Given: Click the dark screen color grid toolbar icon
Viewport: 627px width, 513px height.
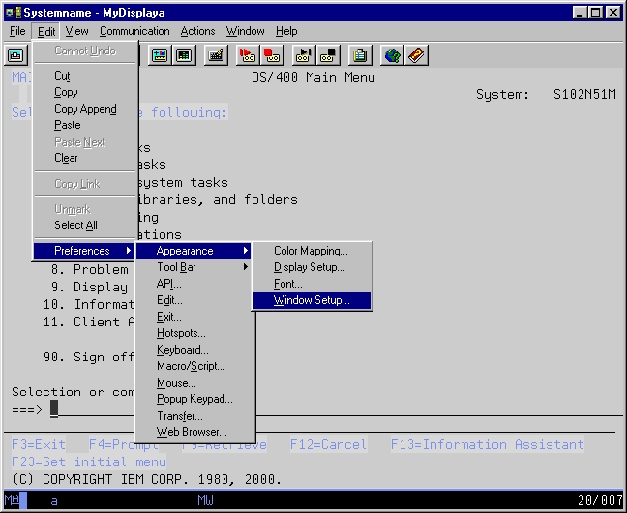Looking at the screenshot, I should point(184,55).
